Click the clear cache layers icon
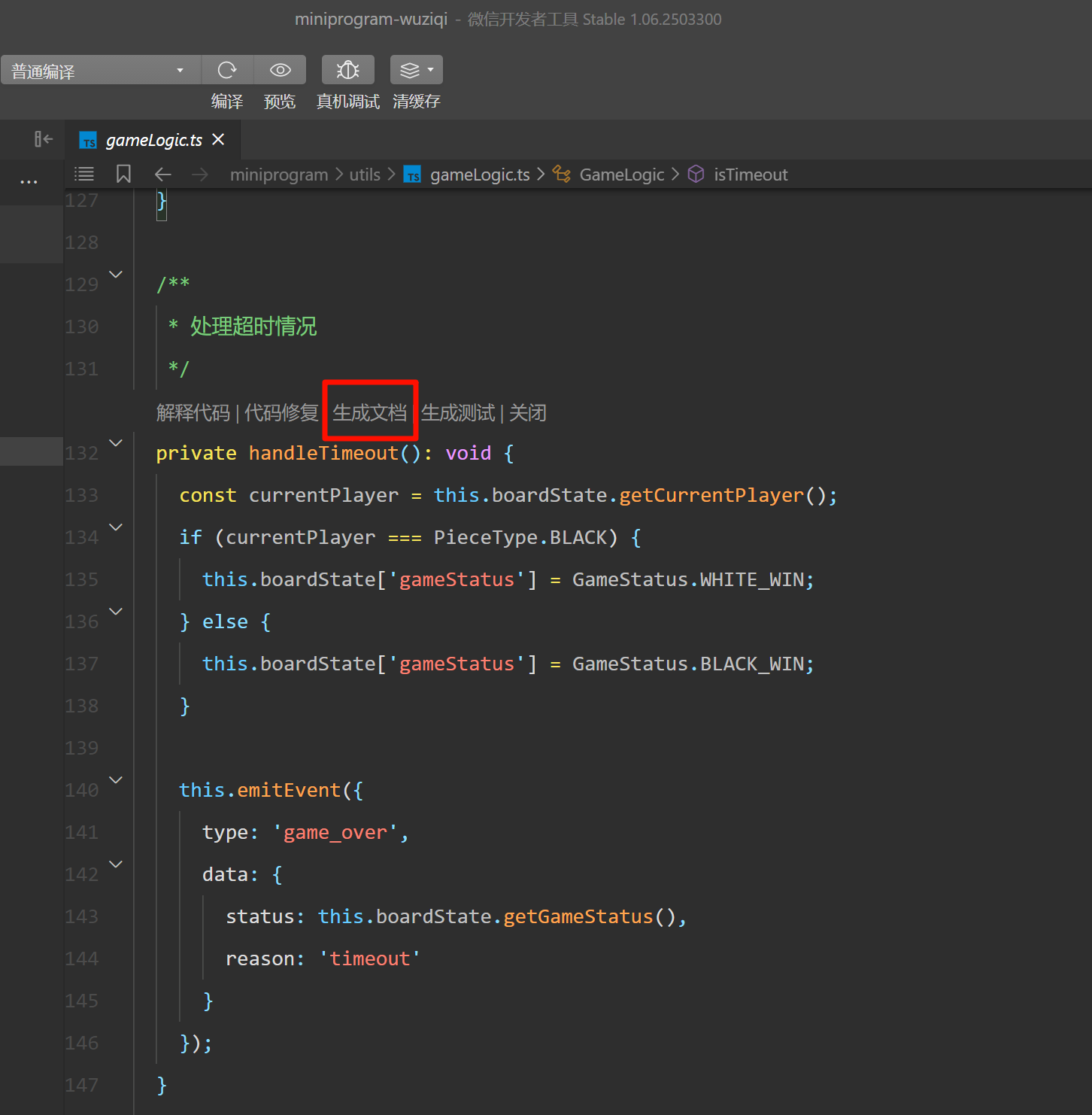Image resolution: width=1092 pixels, height=1115 pixels. [411, 70]
